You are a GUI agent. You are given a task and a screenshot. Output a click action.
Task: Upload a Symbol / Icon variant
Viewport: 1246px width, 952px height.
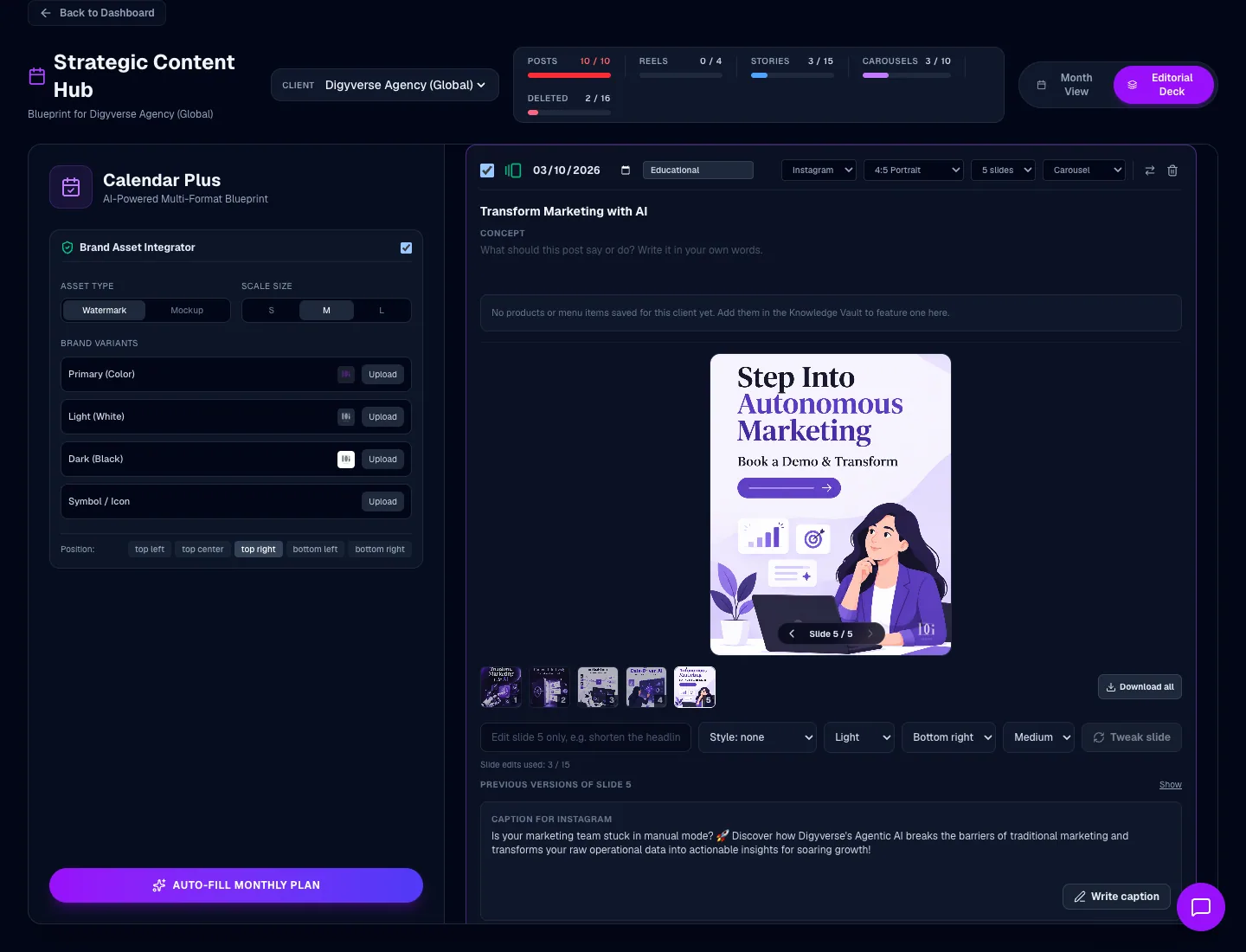(382, 502)
